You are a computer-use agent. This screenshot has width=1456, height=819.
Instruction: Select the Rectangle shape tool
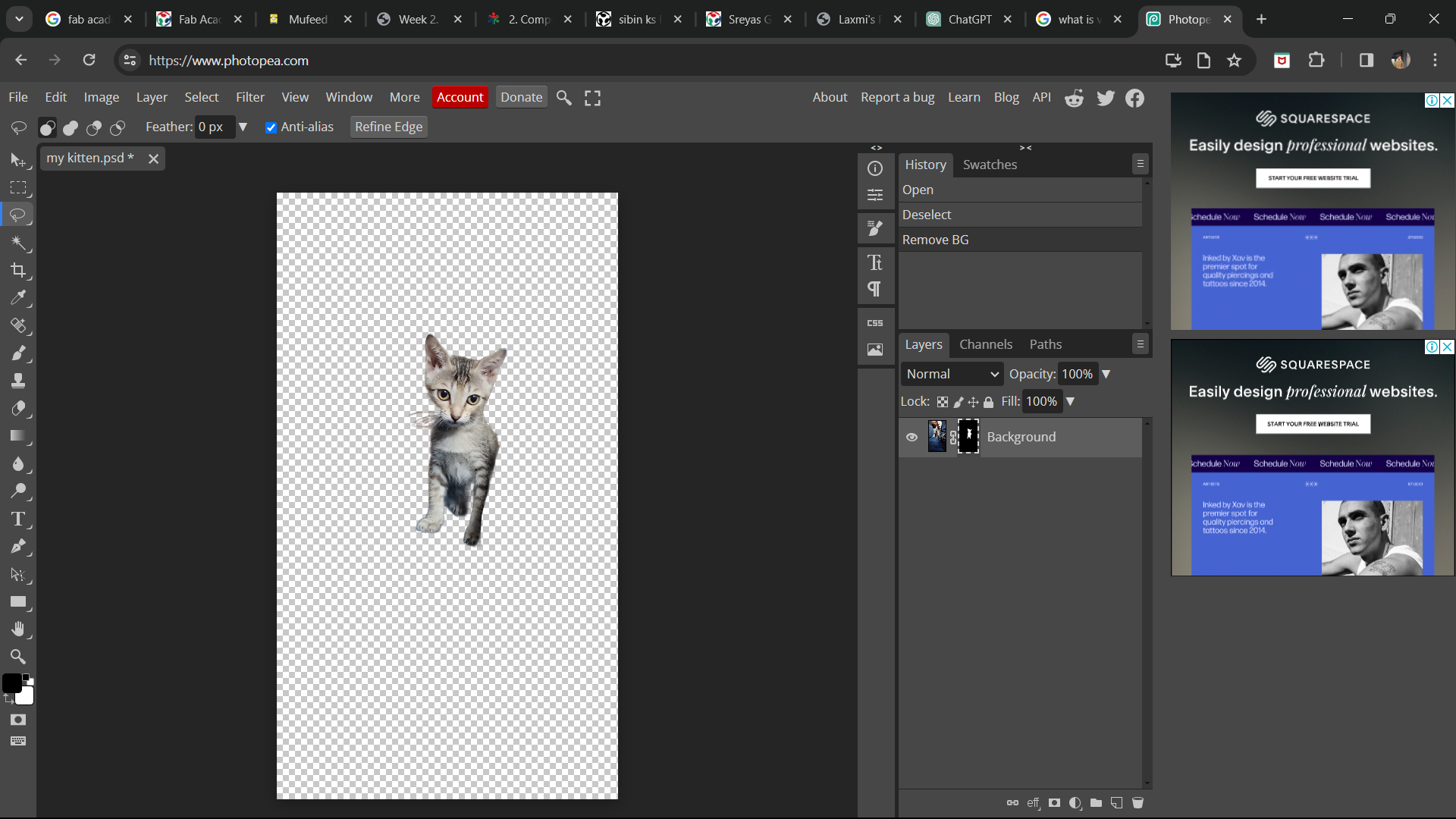[18, 601]
